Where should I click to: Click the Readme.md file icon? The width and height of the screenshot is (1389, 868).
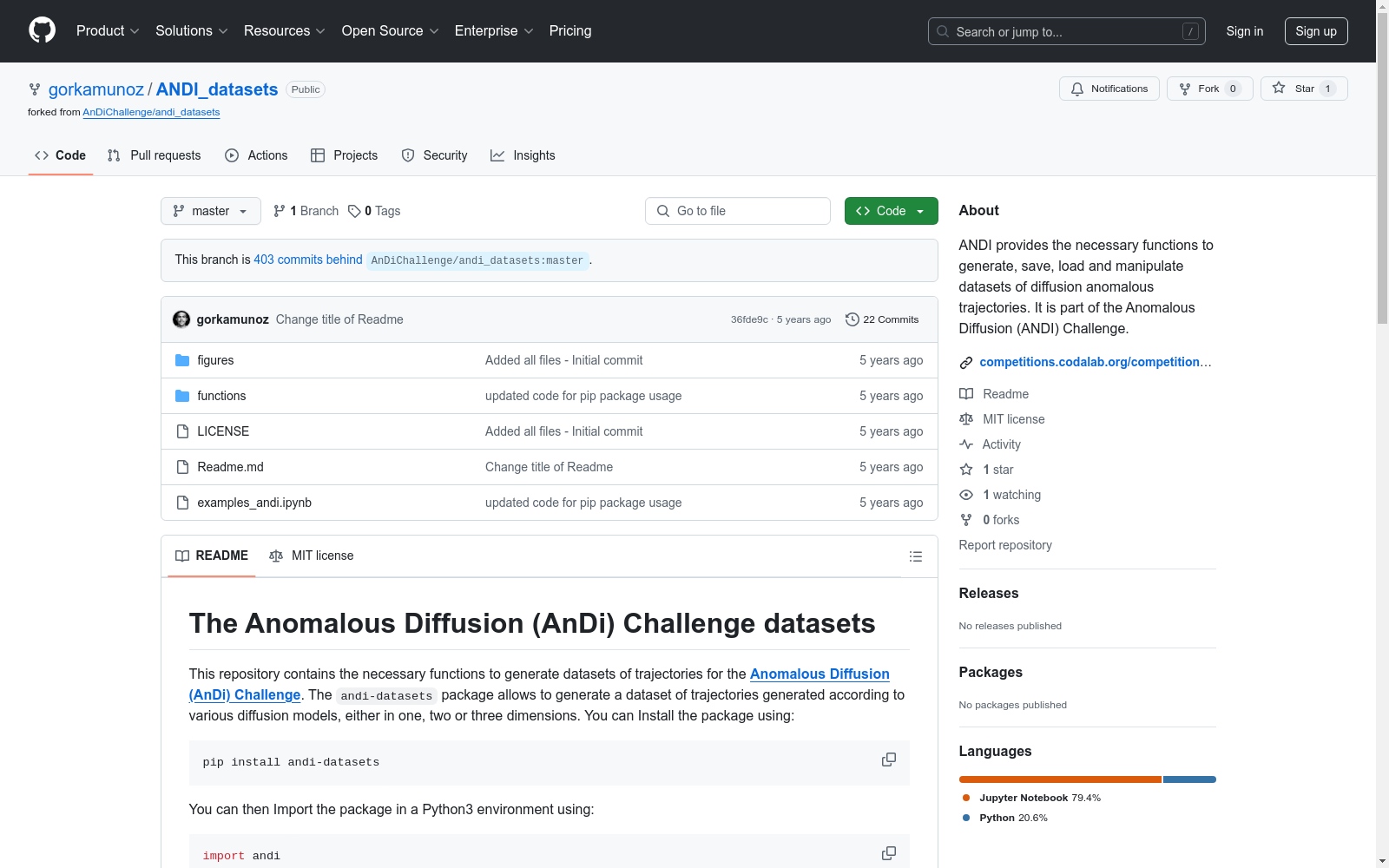[182, 467]
